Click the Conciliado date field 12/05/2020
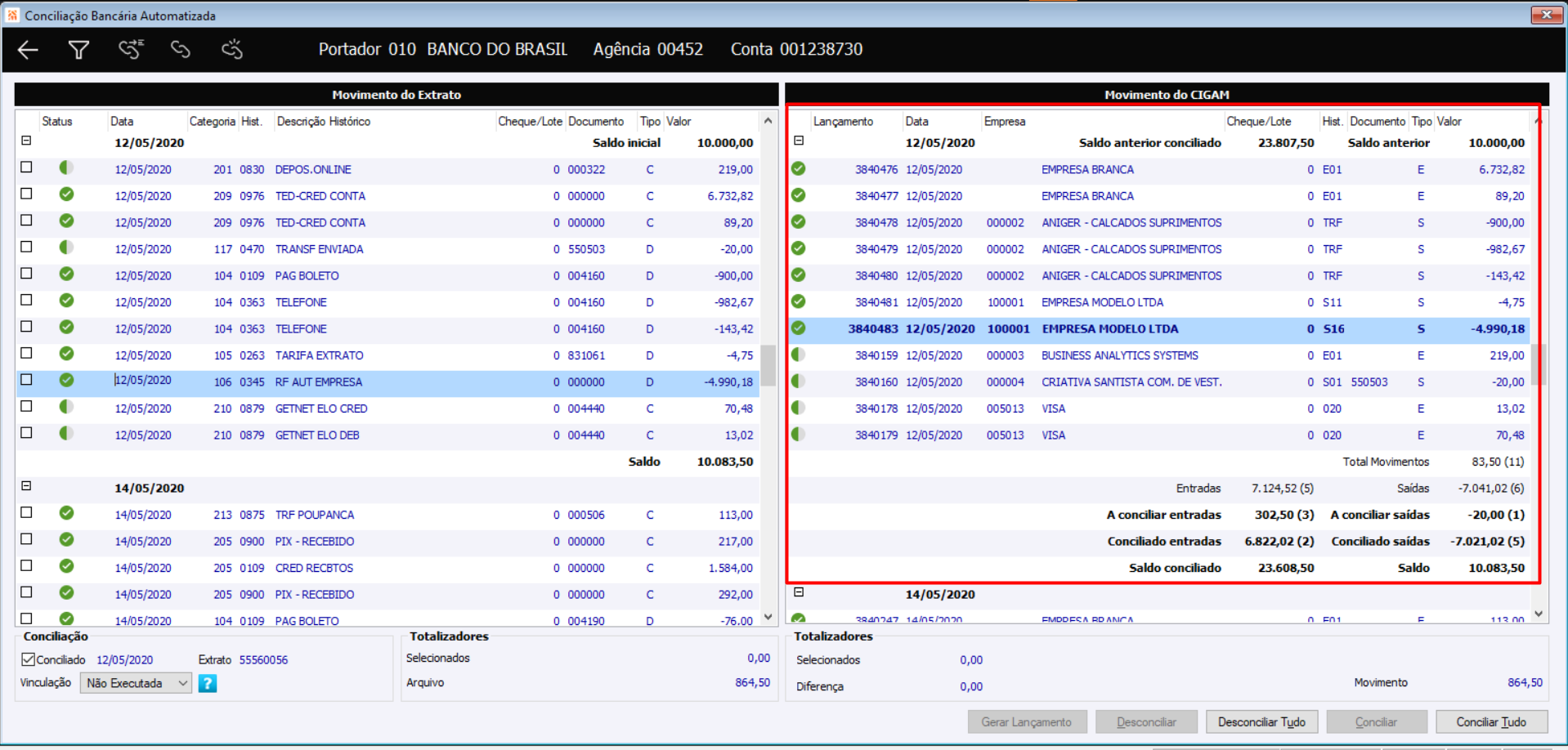This screenshot has height=750, width=1568. 125,660
